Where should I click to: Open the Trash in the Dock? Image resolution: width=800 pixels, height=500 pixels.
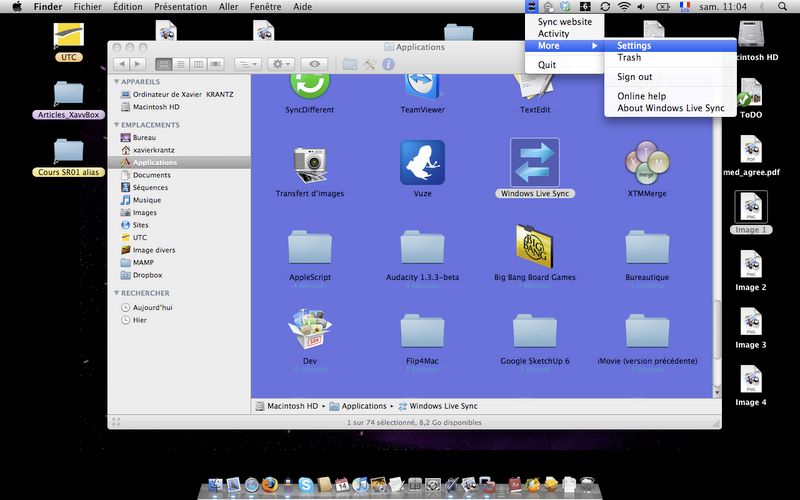point(588,484)
